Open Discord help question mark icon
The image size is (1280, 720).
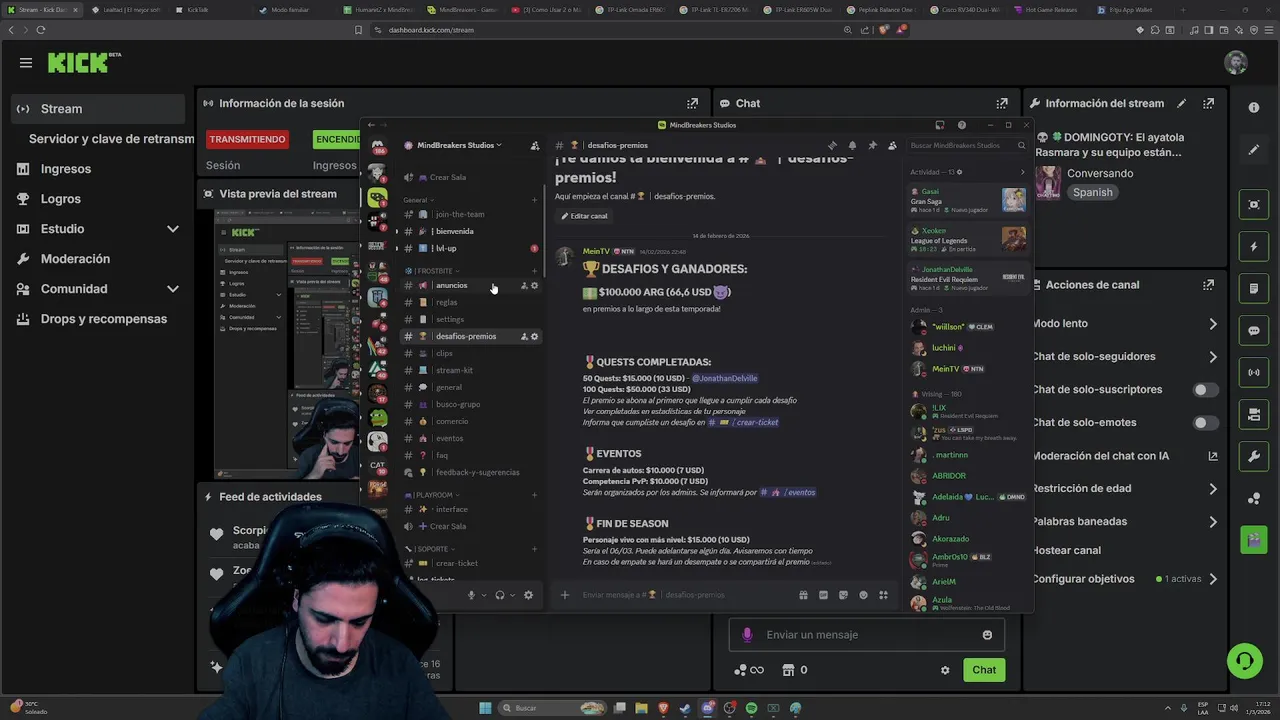coord(961,125)
